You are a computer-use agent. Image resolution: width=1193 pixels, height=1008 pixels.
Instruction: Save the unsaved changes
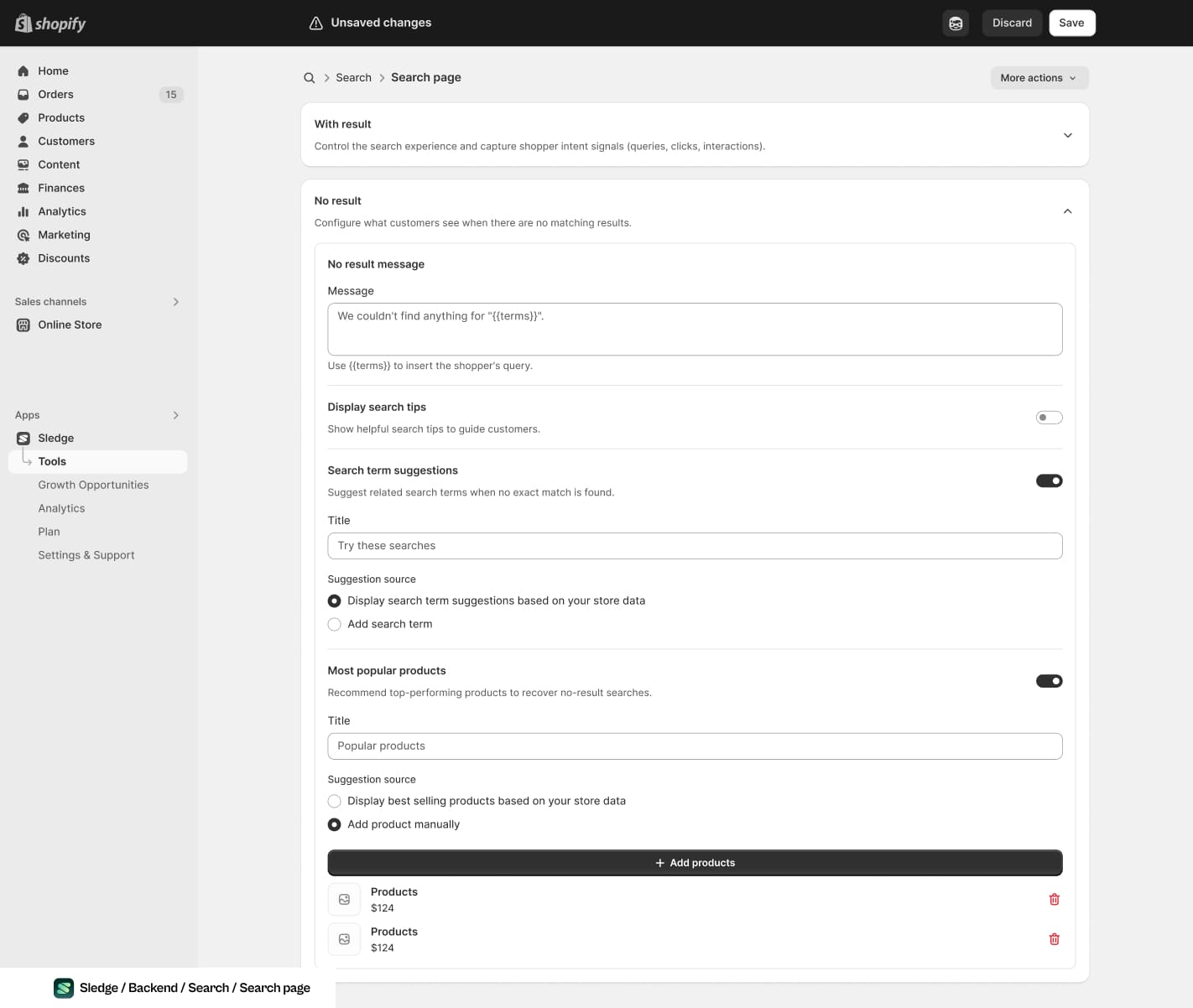point(1072,23)
